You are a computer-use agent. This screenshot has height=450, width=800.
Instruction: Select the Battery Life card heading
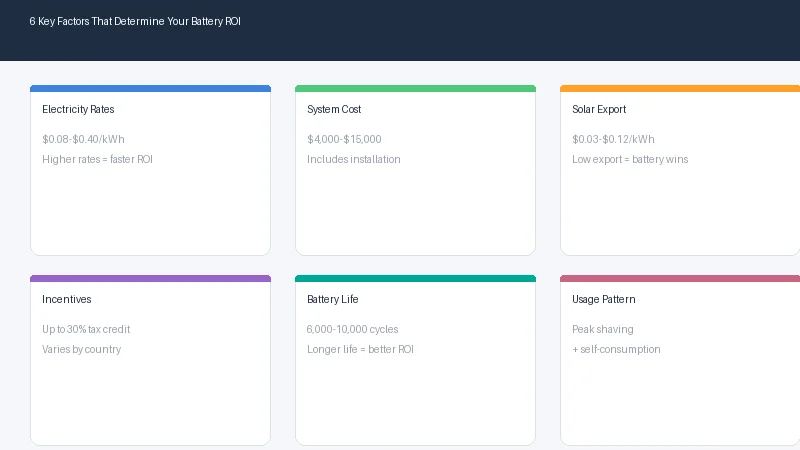pyautogui.click(x=333, y=299)
